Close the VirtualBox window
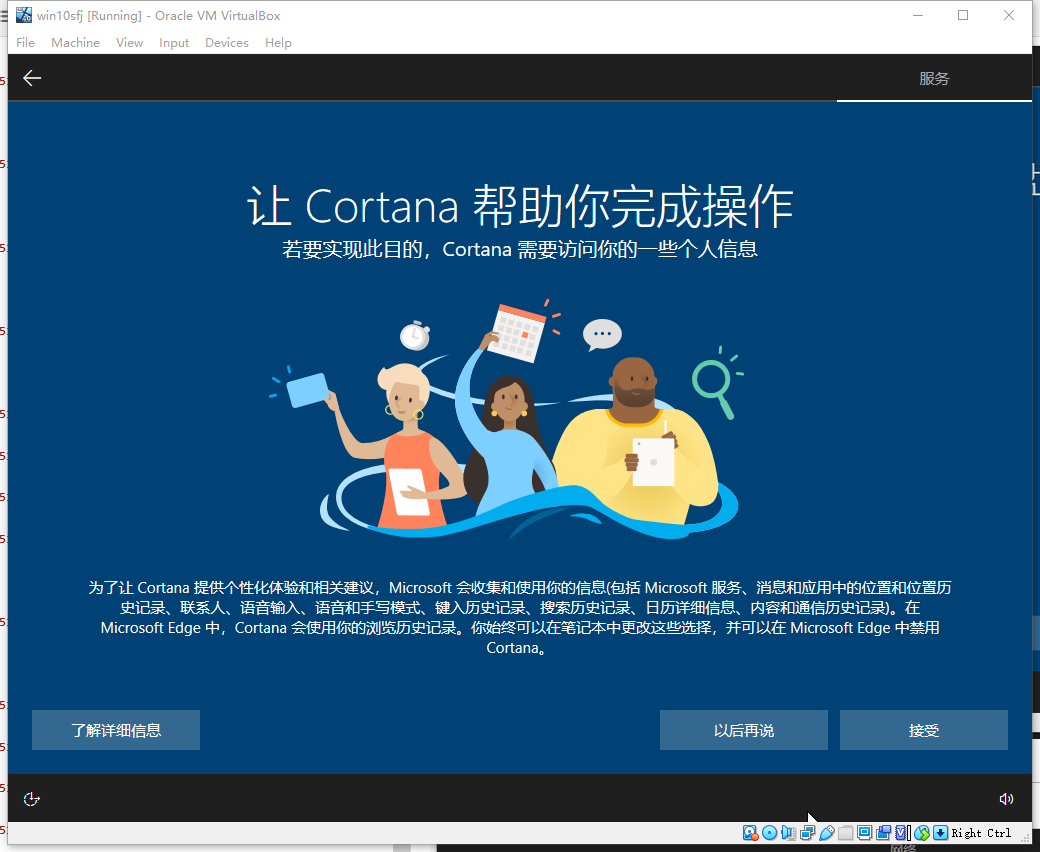1040x852 pixels. pyautogui.click(x=1009, y=15)
